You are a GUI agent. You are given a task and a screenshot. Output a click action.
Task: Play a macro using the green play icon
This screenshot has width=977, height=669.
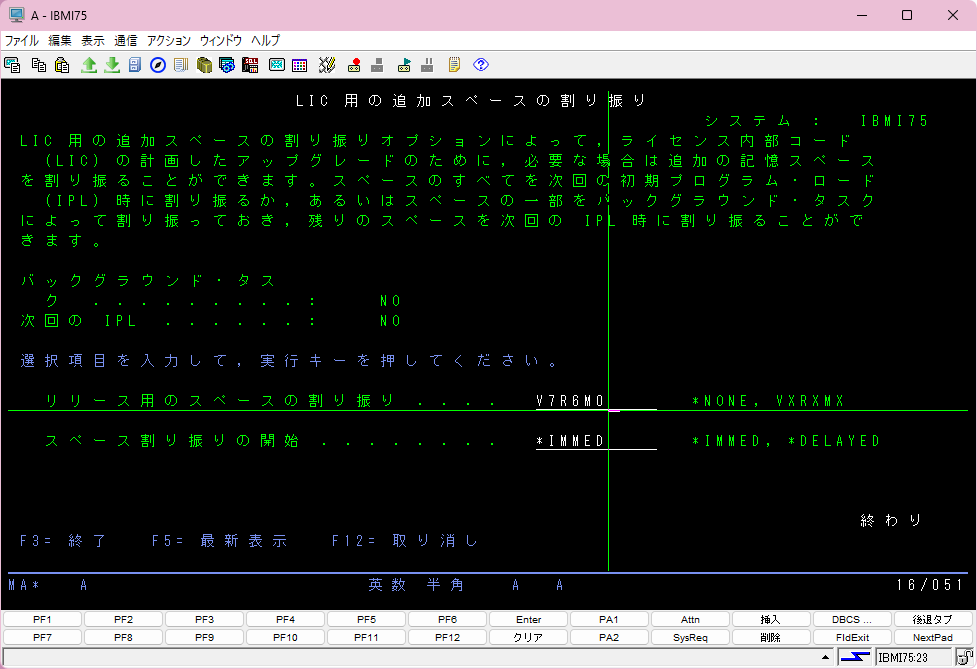pos(404,64)
